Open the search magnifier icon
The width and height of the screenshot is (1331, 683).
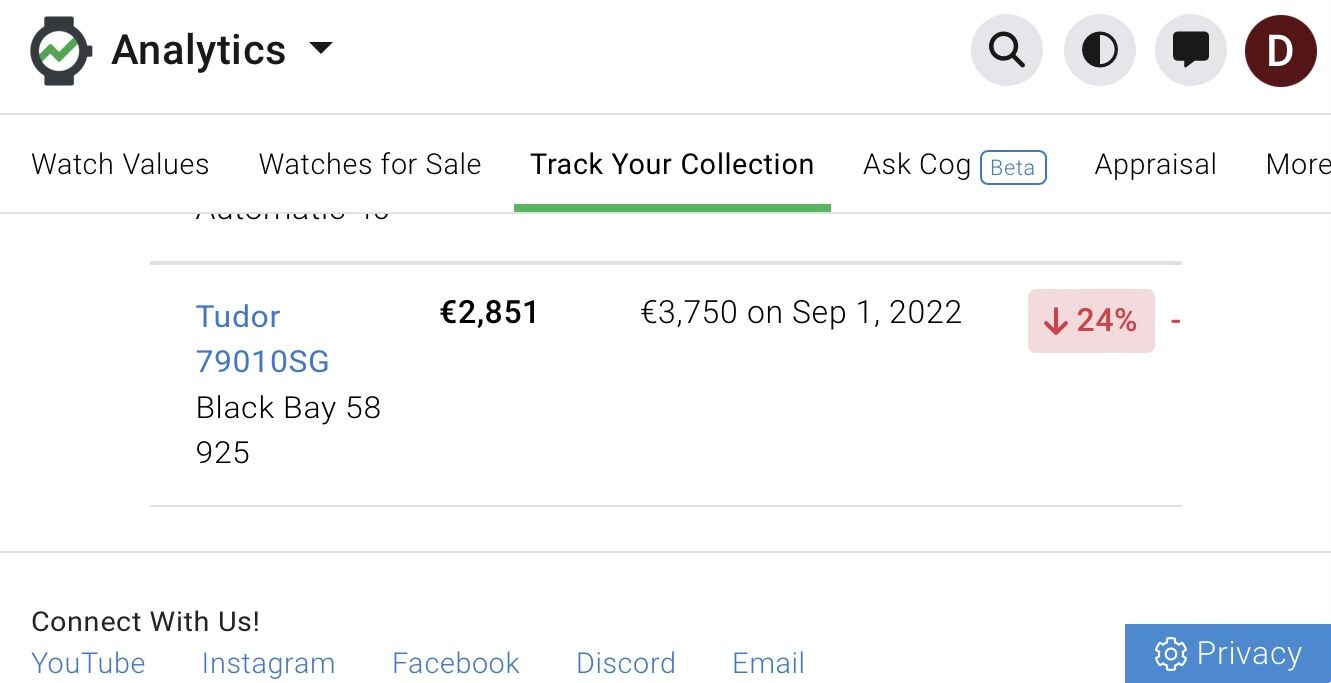point(1007,50)
